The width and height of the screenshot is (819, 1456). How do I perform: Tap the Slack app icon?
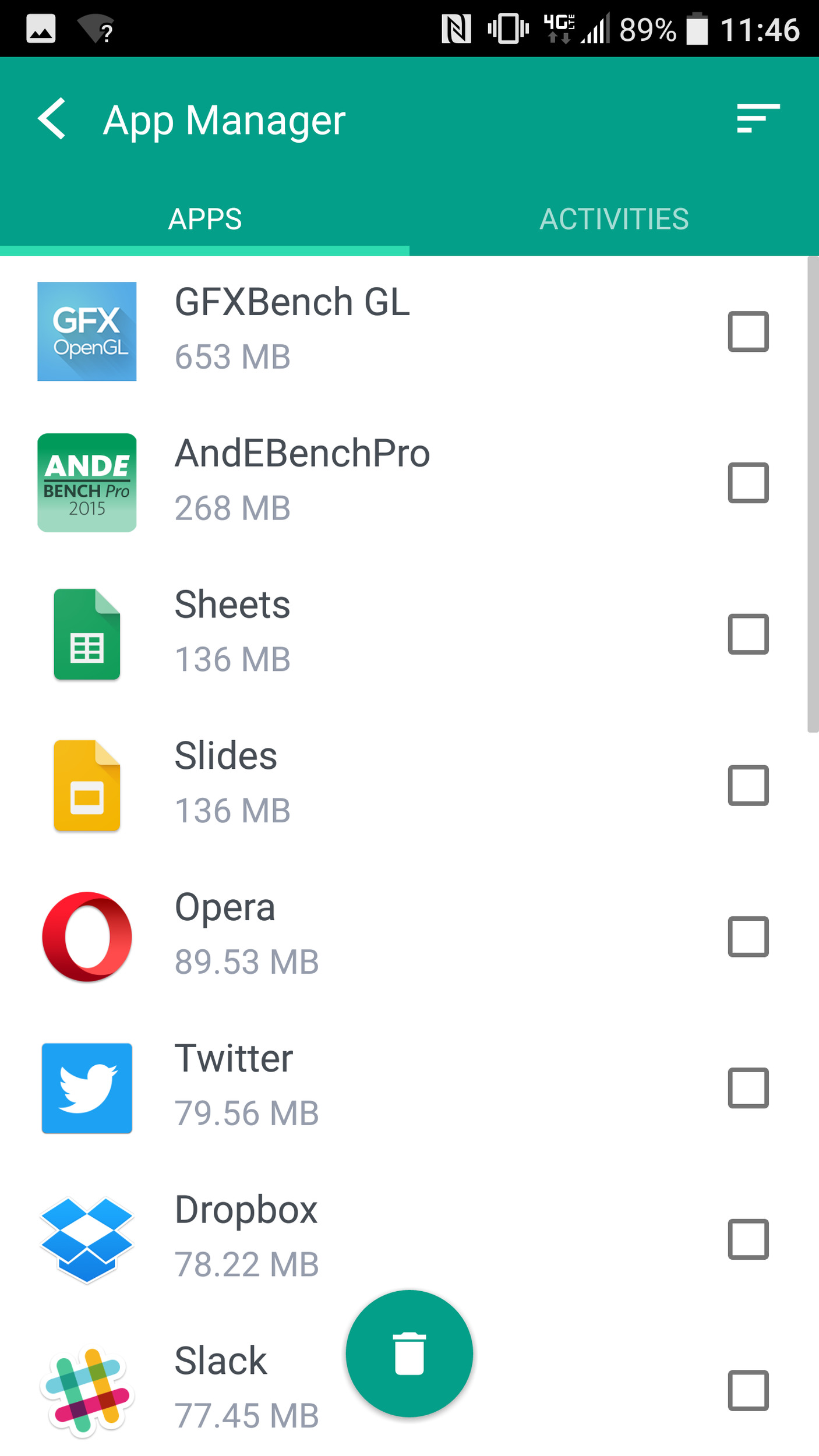(x=87, y=1391)
